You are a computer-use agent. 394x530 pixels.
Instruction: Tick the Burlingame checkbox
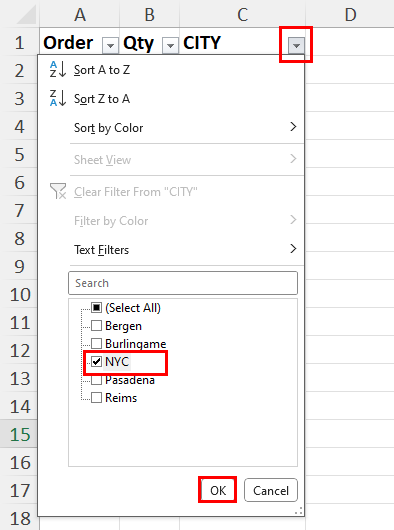click(96, 343)
